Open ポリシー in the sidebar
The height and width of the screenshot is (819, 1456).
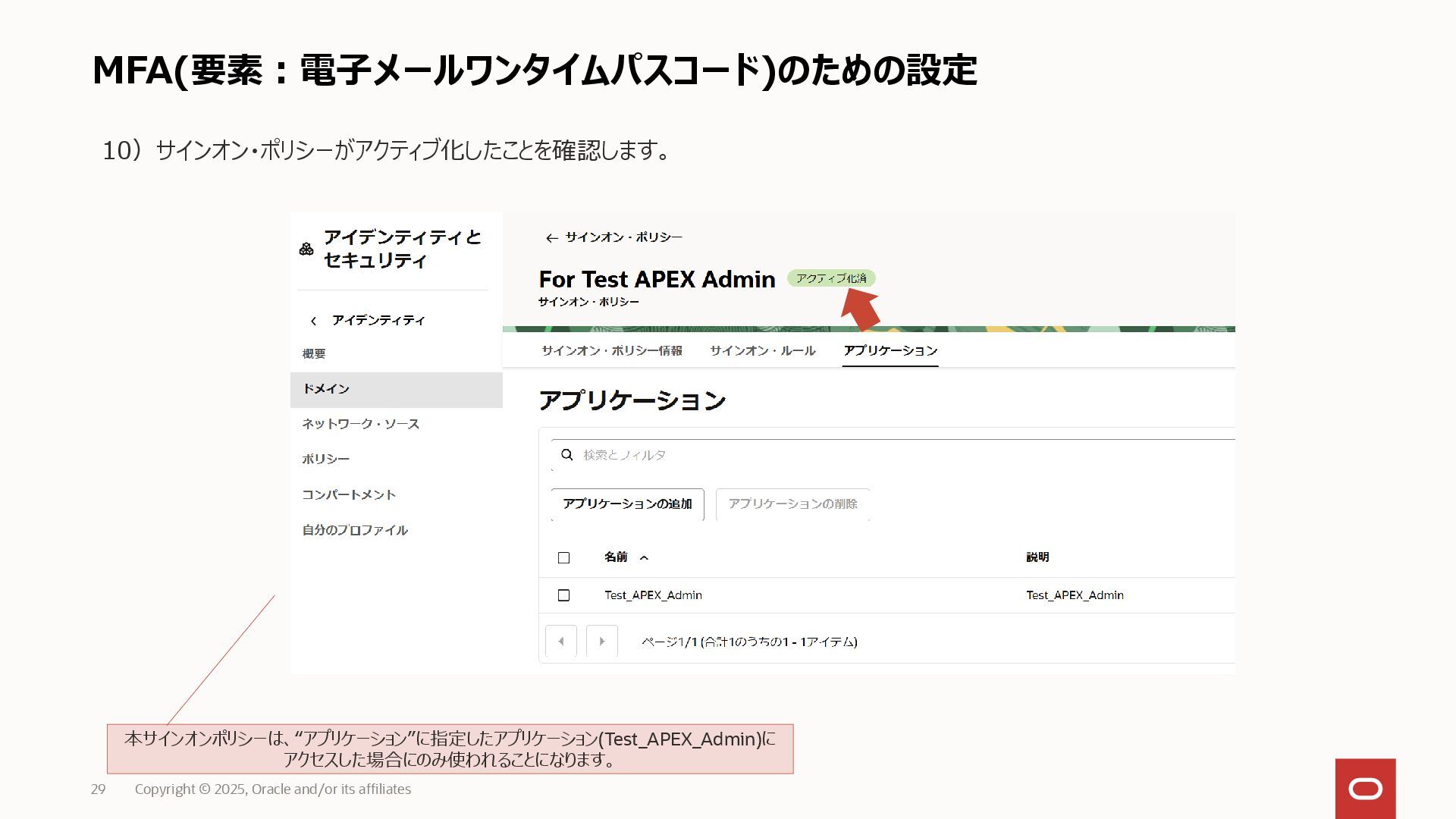pyautogui.click(x=326, y=460)
